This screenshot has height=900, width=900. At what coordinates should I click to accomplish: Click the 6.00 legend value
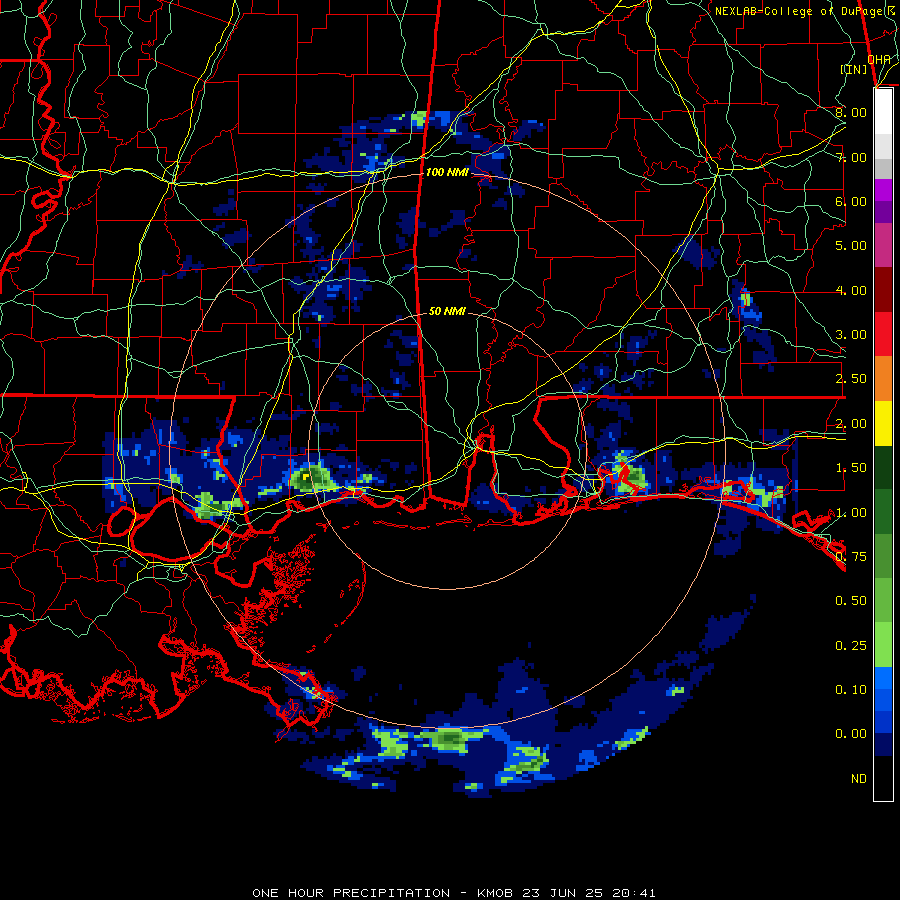(851, 201)
